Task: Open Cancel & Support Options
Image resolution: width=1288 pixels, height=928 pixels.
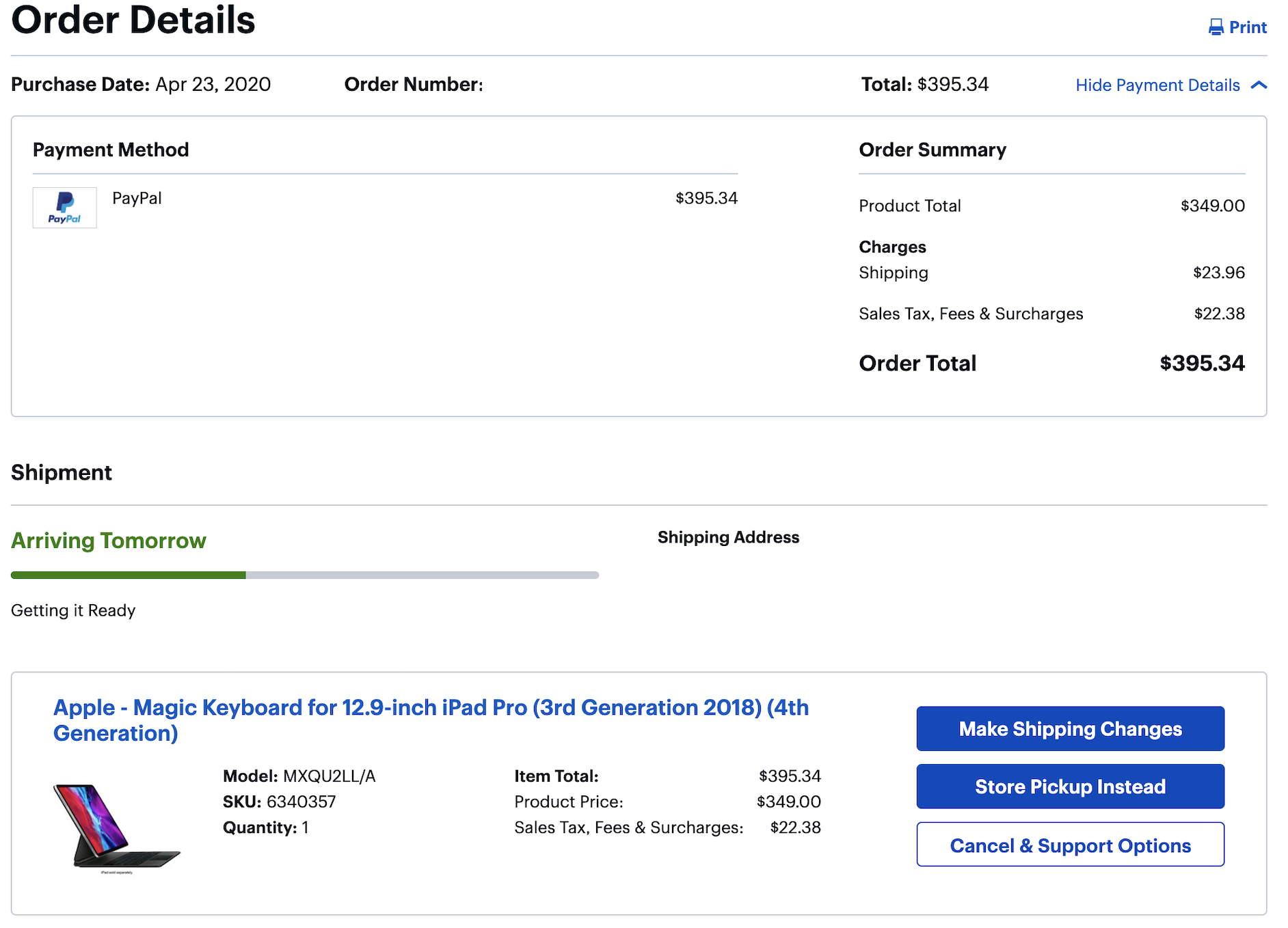Action: coord(1070,845)
